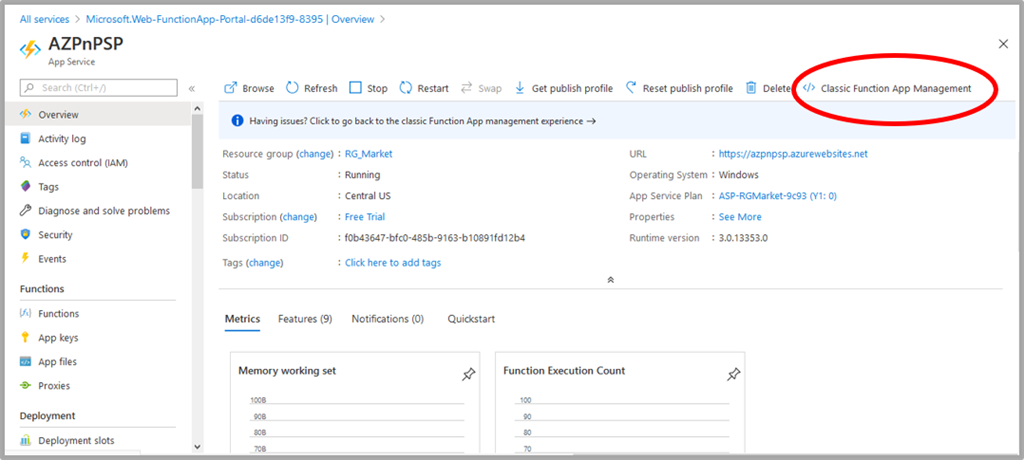Stop the function app
The height and width of the screenshot is (460, 1024).
point(368,88)
